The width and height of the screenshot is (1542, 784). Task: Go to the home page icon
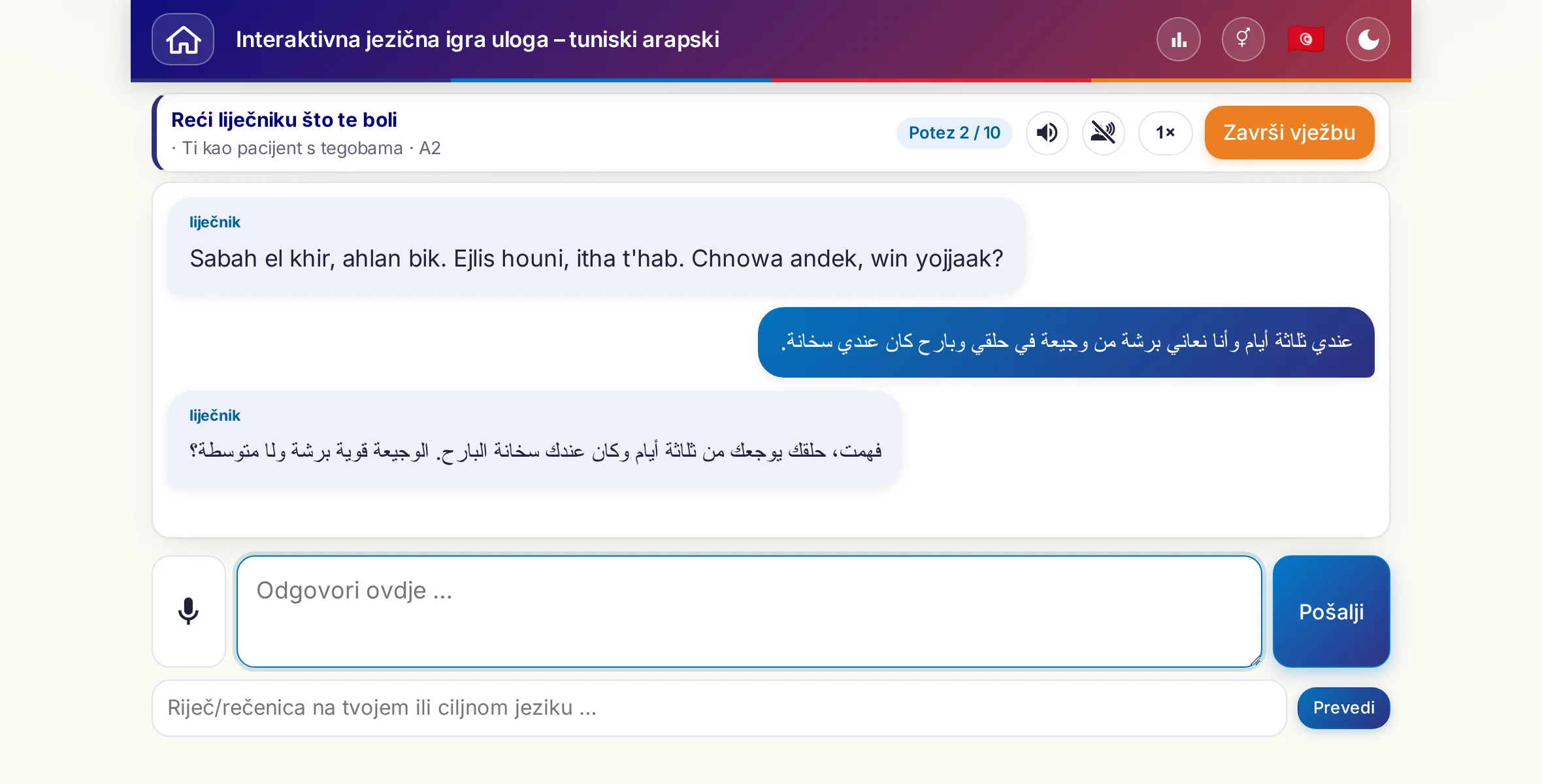click(x=183, y=39)
